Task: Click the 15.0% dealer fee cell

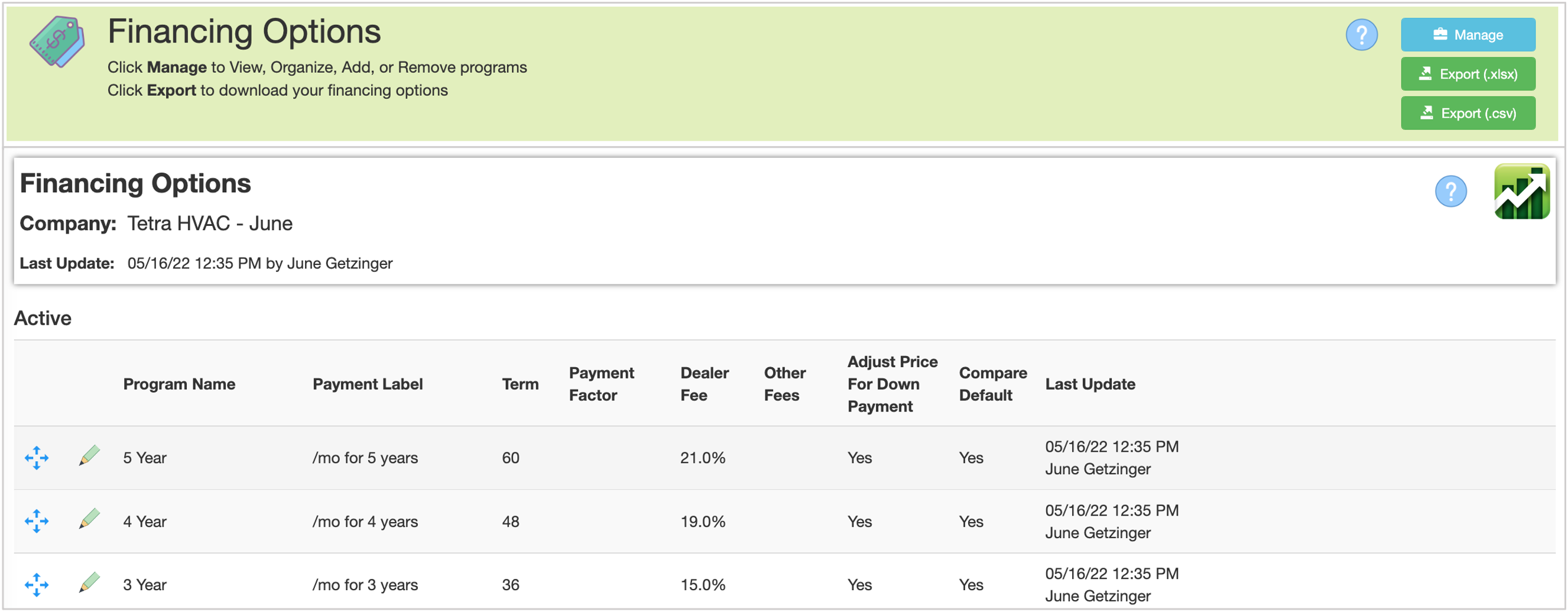Action: click(x=702, y=585)
